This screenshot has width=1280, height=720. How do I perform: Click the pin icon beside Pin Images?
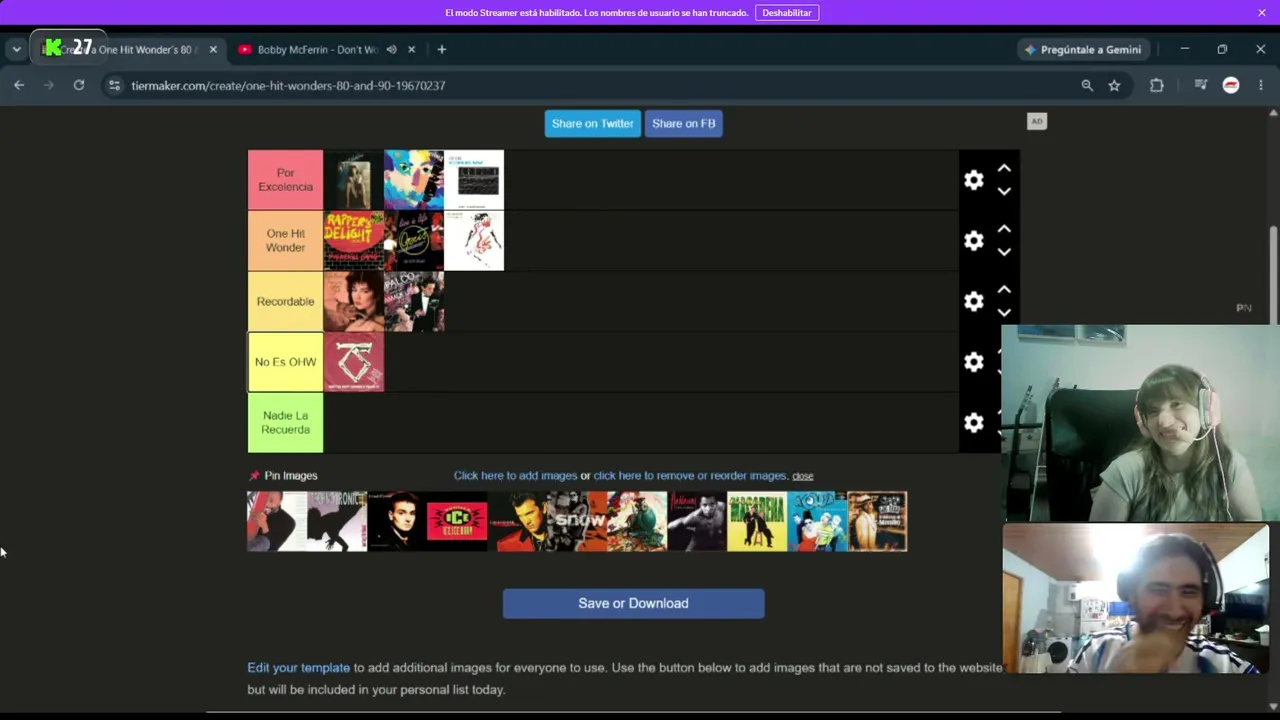[254, 476]
